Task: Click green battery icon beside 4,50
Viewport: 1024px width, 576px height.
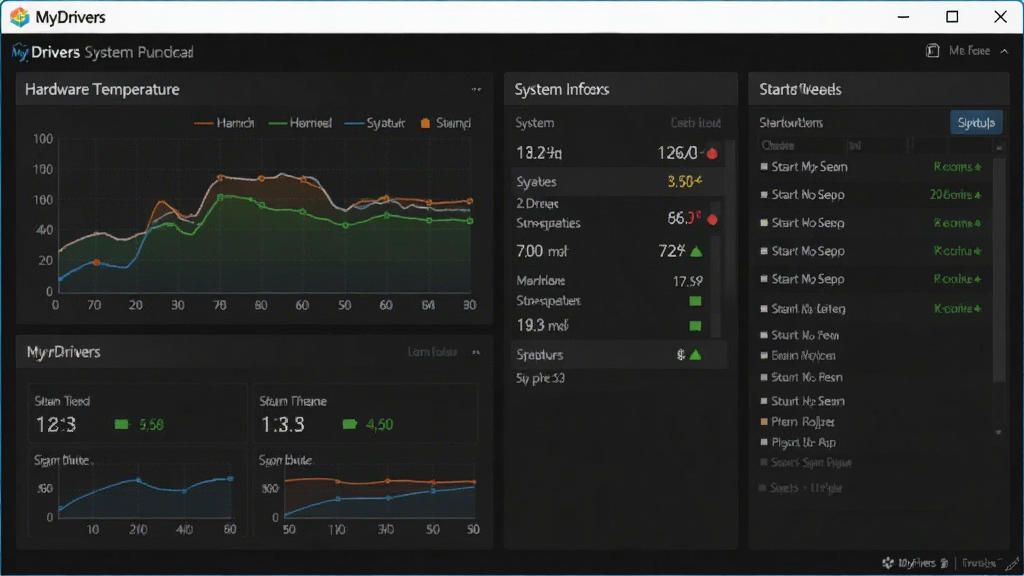Action: [x=349, y=424]
